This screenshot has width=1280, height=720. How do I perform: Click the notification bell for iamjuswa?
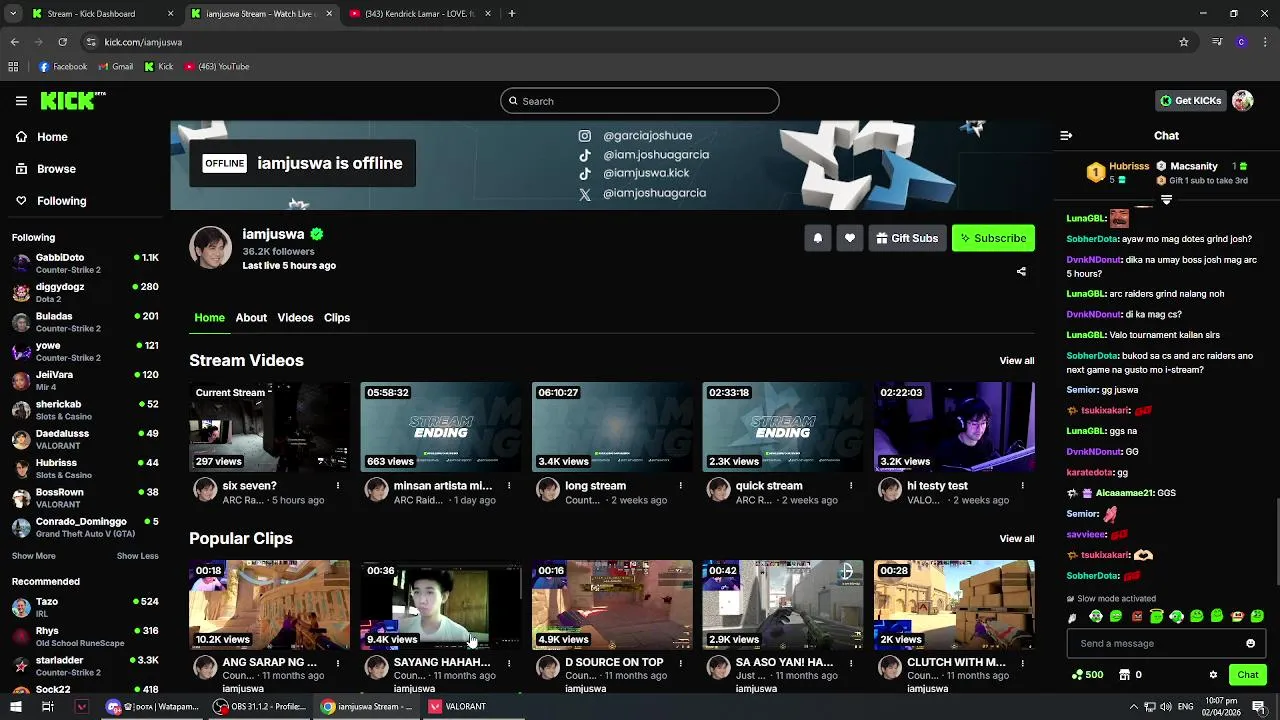(818, 238)
